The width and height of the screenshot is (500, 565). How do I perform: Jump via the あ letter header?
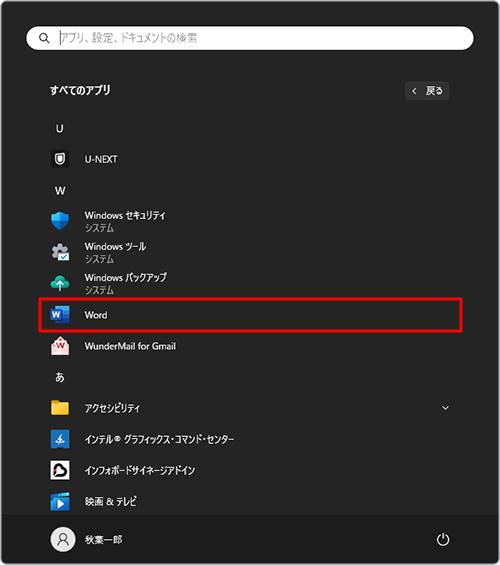60,377
